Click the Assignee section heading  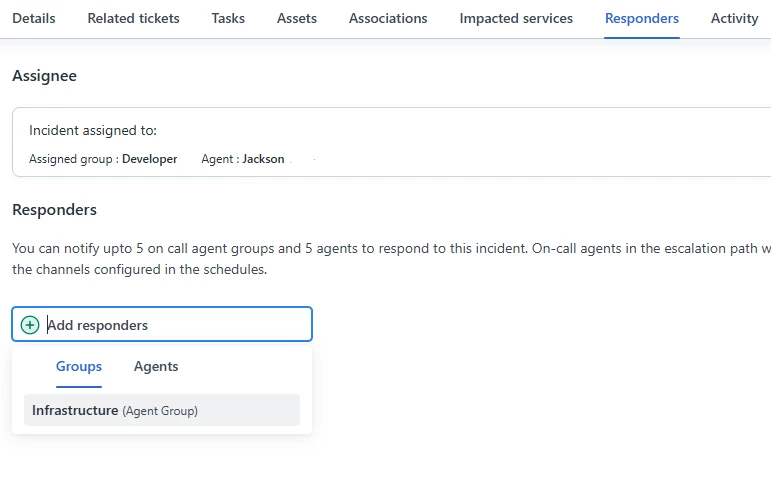click(x=44, y=76)
